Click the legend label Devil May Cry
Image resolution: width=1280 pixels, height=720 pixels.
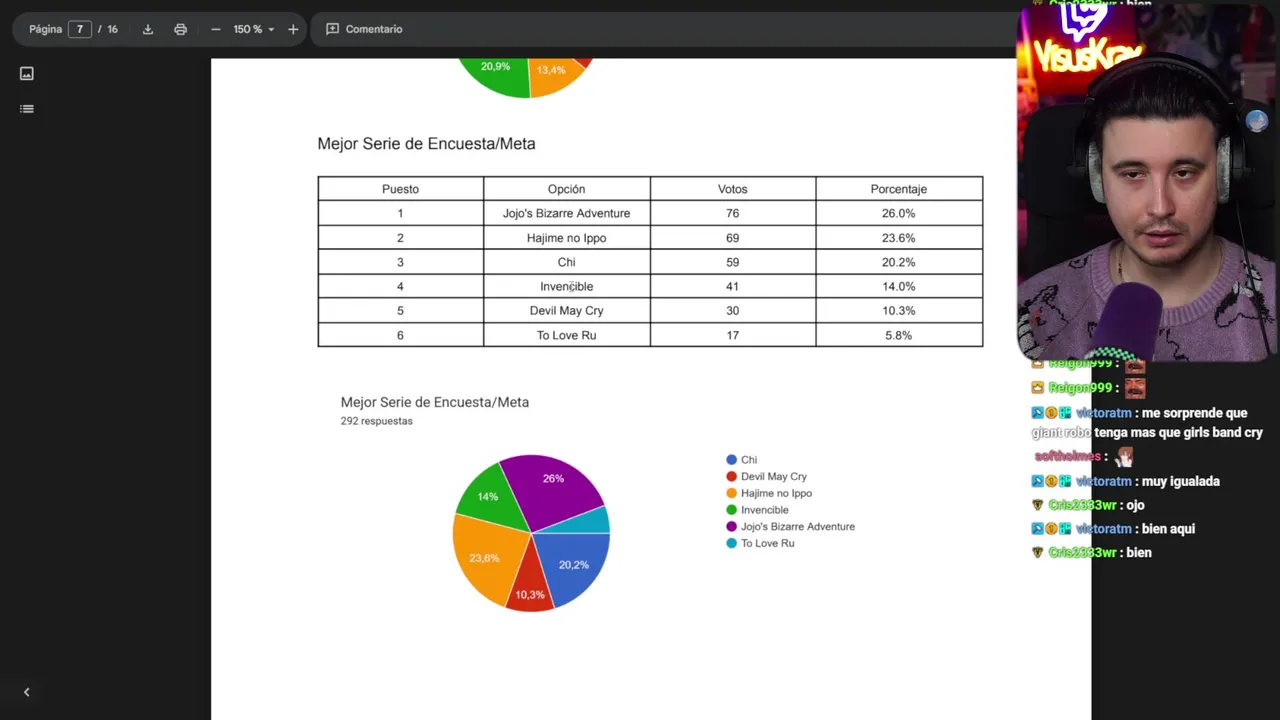click(x=773, y=477)
